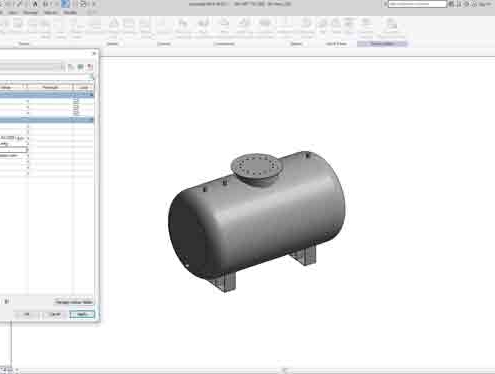Select the highlighted ribbon panel on the right
The height and width of the screenshot is (374, 495).
[382, 44]
